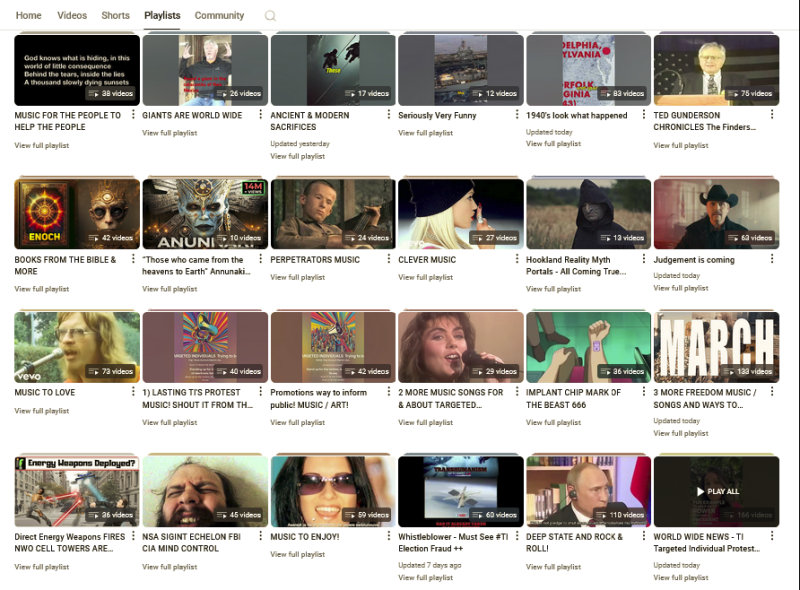
Task: Play all videos in WORLD WIDE NEWS playlist
Action: tap(716, 491)
